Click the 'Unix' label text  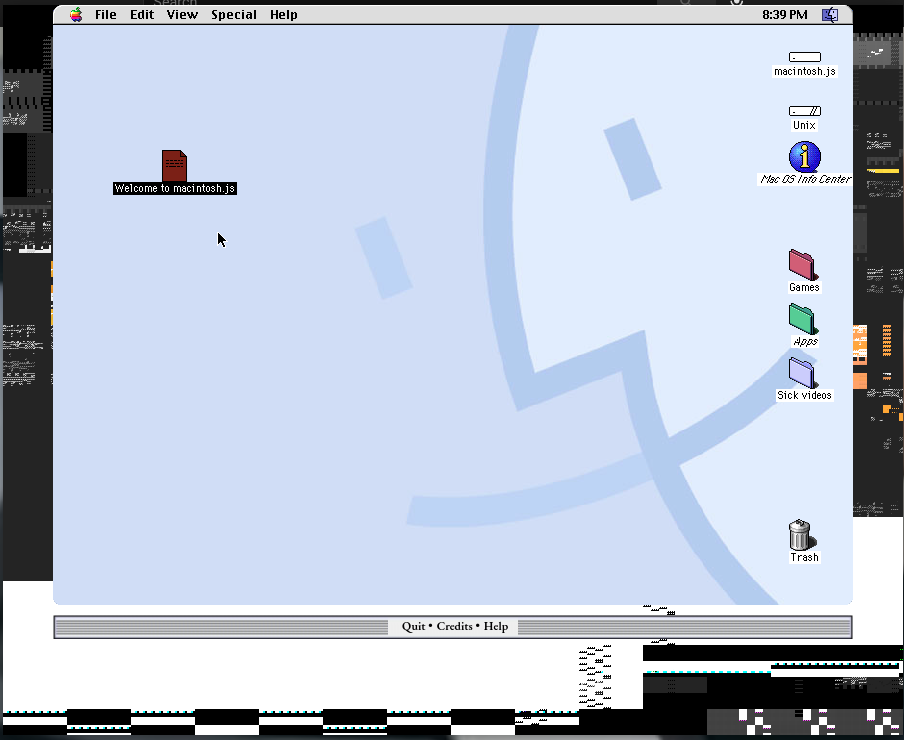click(804, 126)
